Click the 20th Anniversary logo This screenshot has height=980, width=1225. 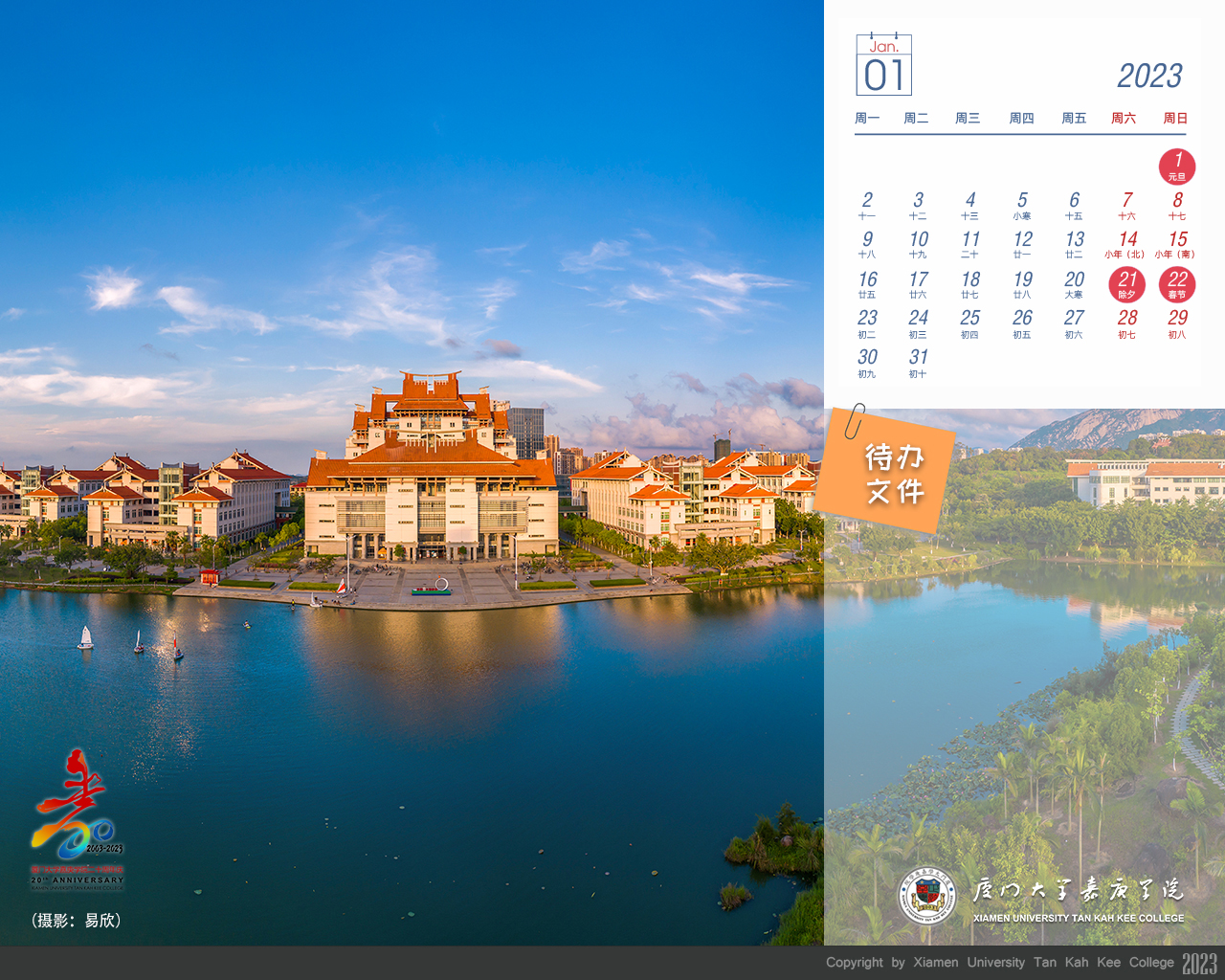coord(77,819)
